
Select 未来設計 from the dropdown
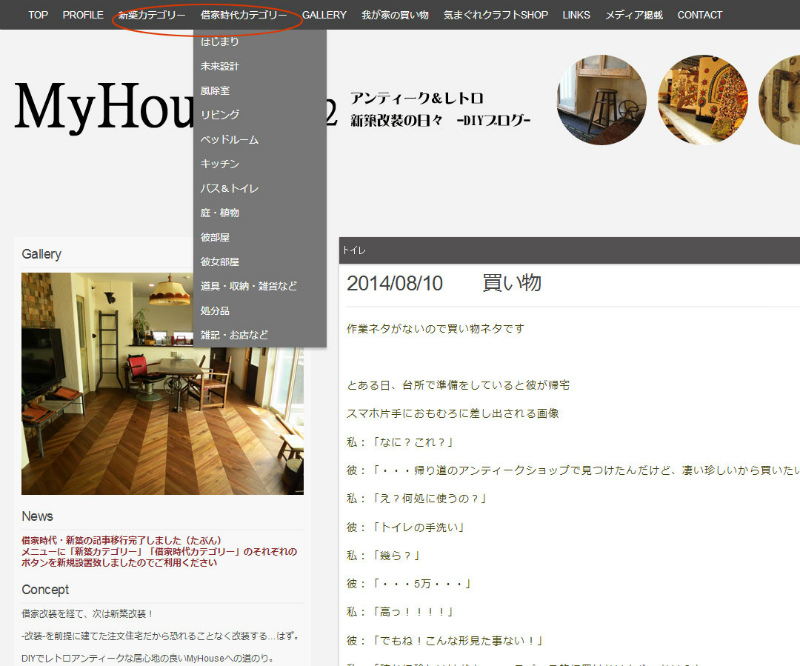[x=220, y=66]
